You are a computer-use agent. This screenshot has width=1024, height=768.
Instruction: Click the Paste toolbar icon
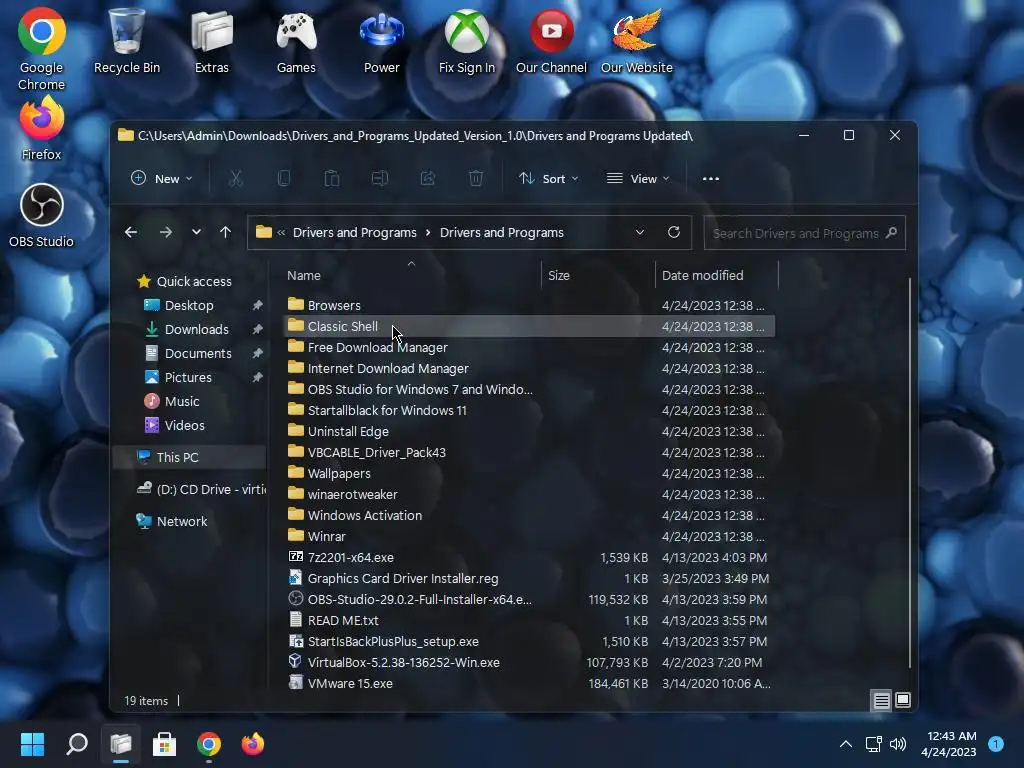coord(332,178)
